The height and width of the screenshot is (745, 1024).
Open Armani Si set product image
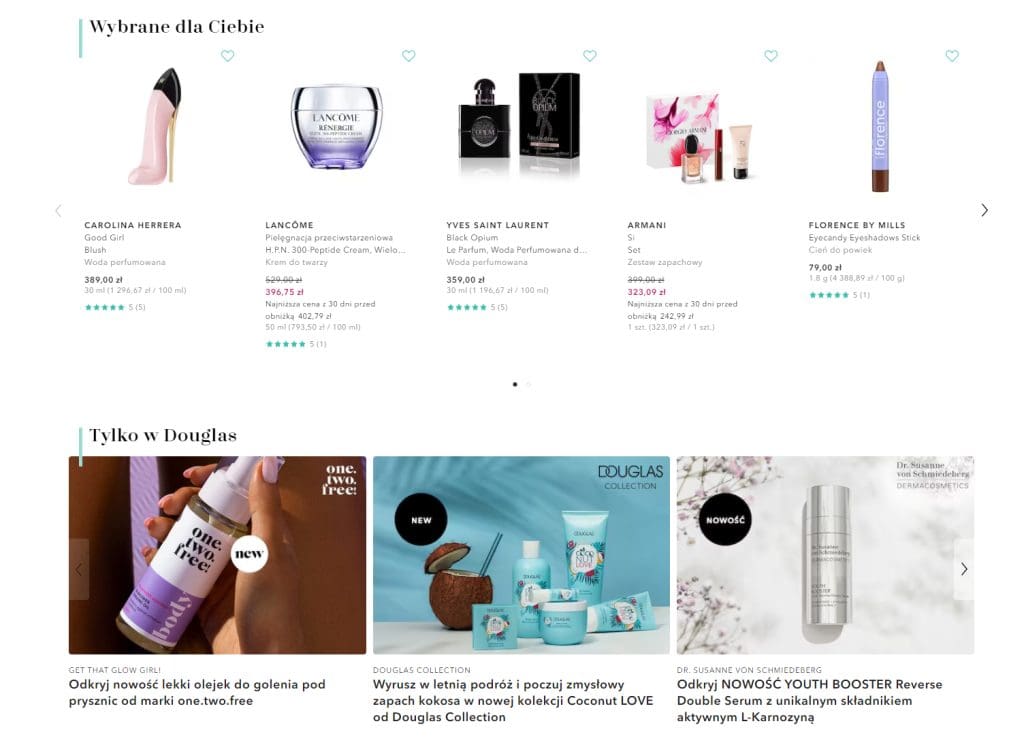(x=701, y=137)
